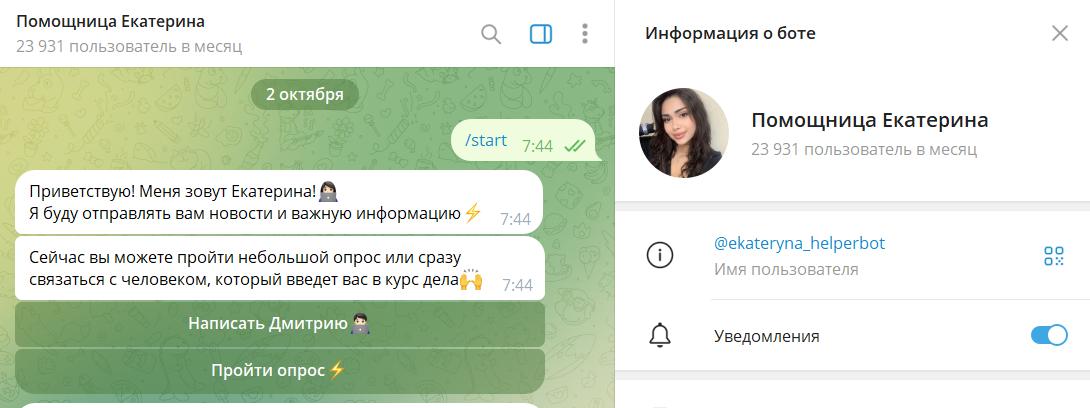Click the info circle icon beside username
Image resolution: width=1090 pixels, height=408 pixels.
point(660,256)
